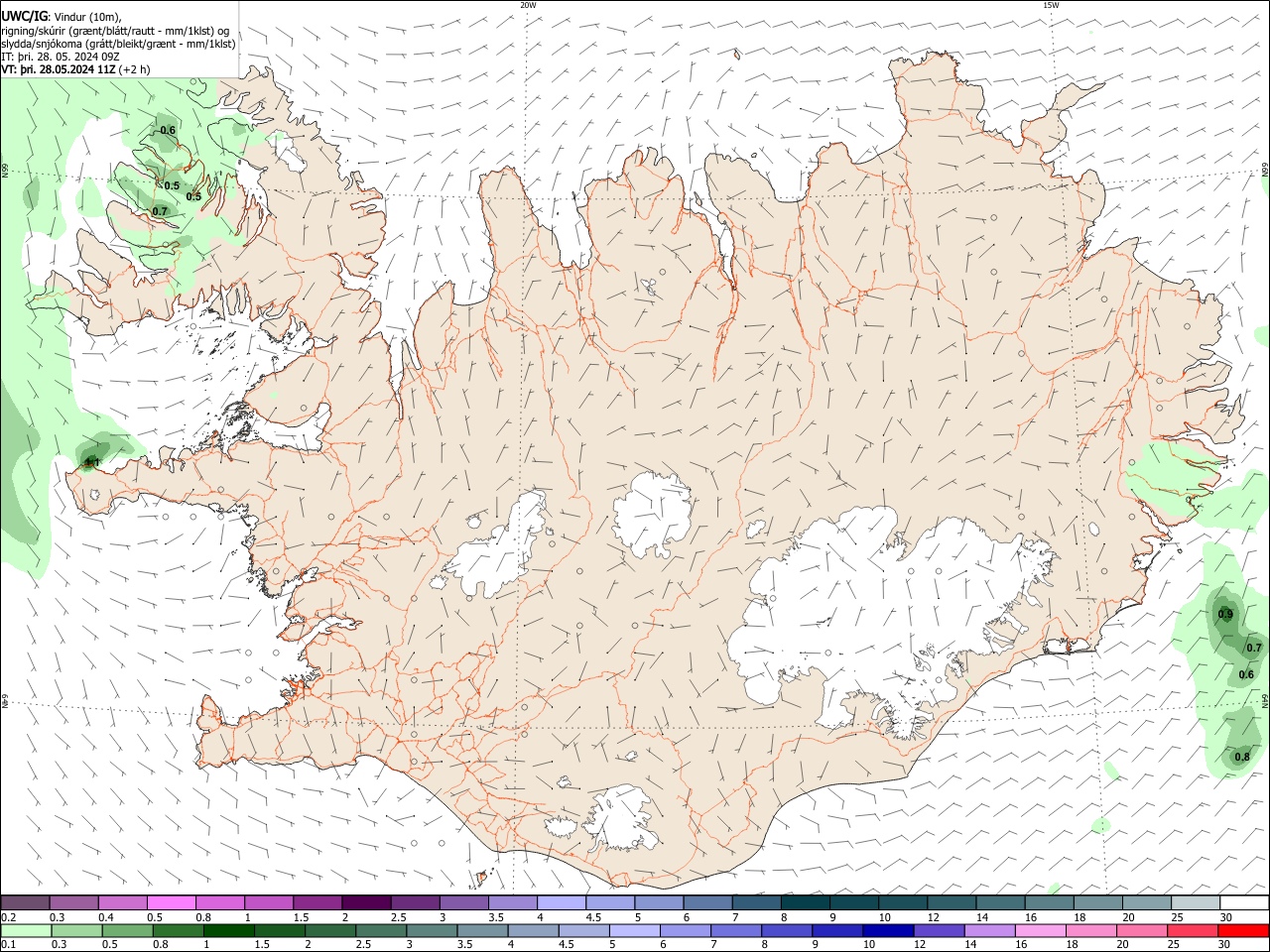
Task: Click the red-pink swatch above rain label 25
Action: (x=1194, y=930)
